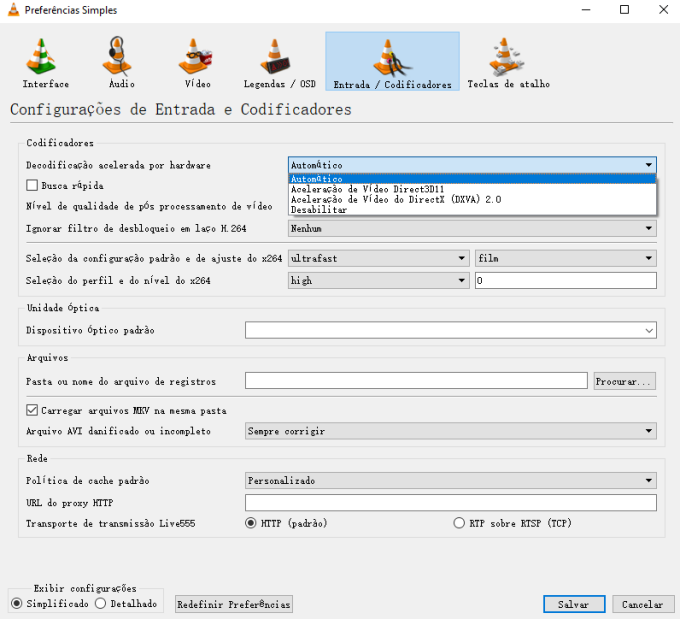Close the Preferências Simples window

(663, 10)
